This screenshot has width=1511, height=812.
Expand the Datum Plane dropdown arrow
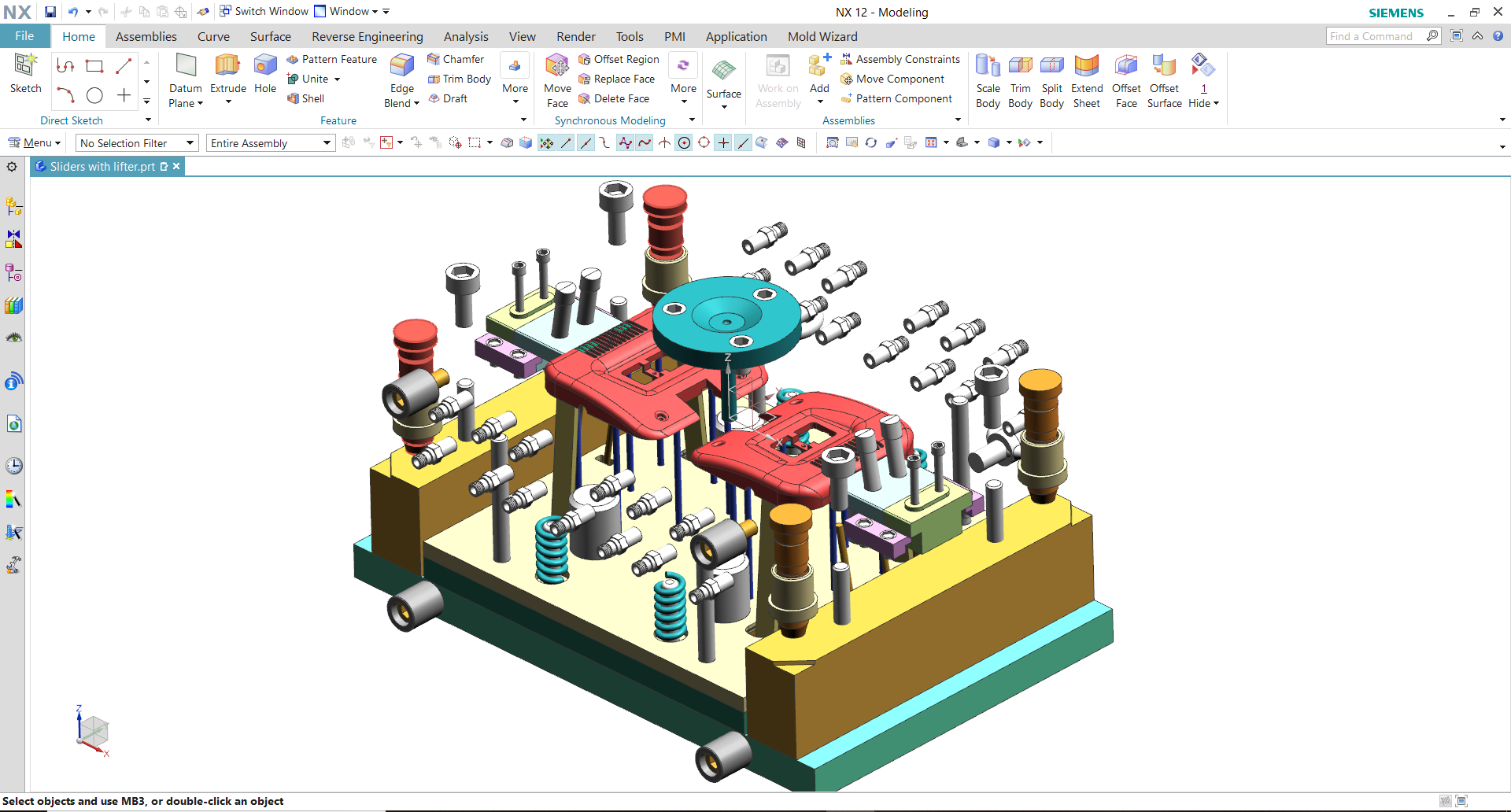[x=200, y=103]
